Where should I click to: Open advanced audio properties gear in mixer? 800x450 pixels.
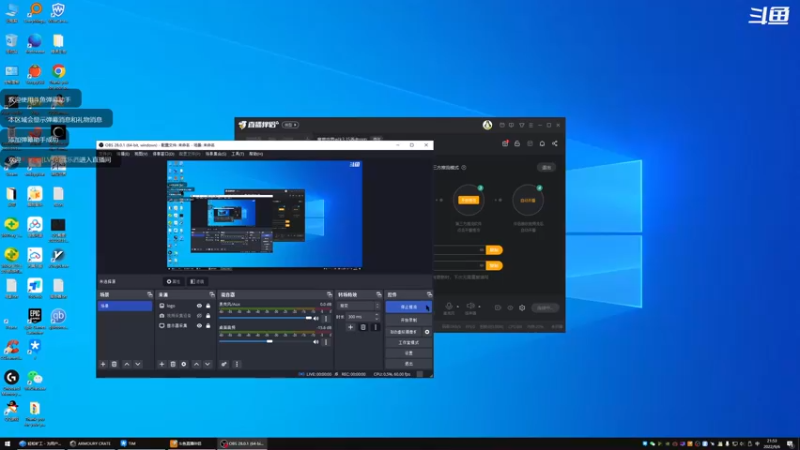(224, 364)
